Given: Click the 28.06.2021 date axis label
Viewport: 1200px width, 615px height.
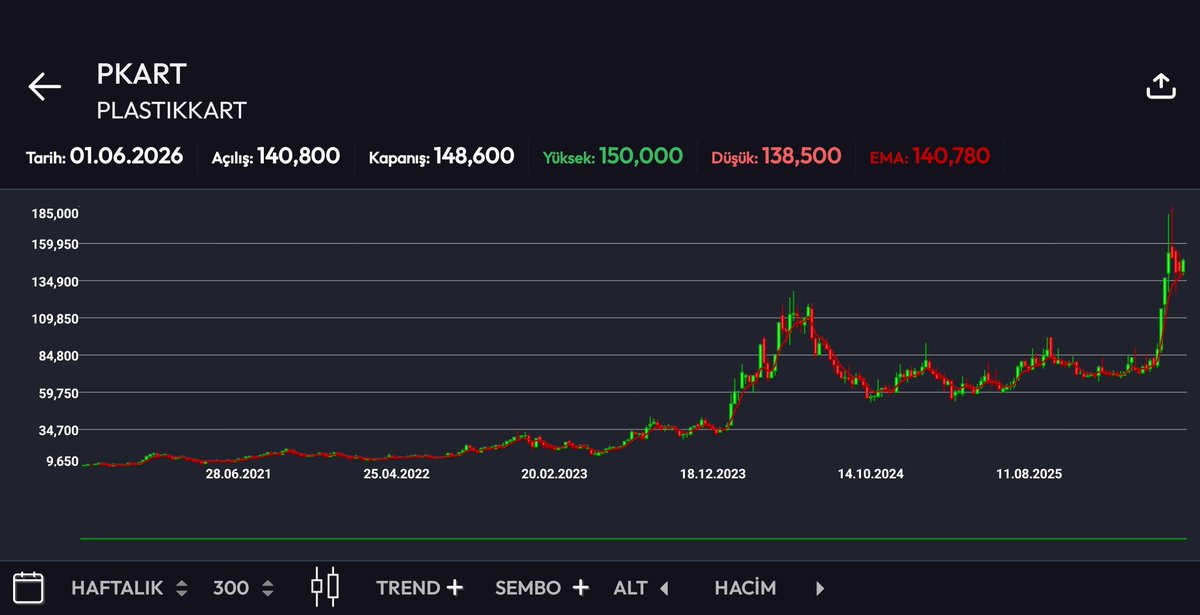Looking at the screenshot, I should [238, 474].
